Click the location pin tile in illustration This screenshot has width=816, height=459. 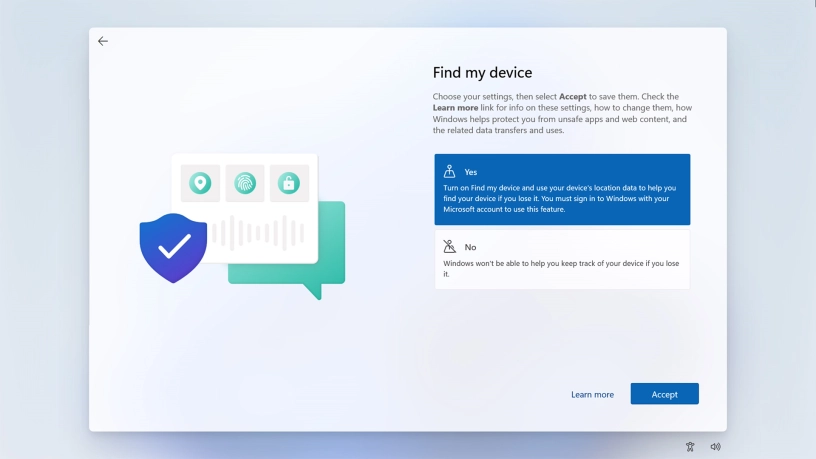point(201,183)
